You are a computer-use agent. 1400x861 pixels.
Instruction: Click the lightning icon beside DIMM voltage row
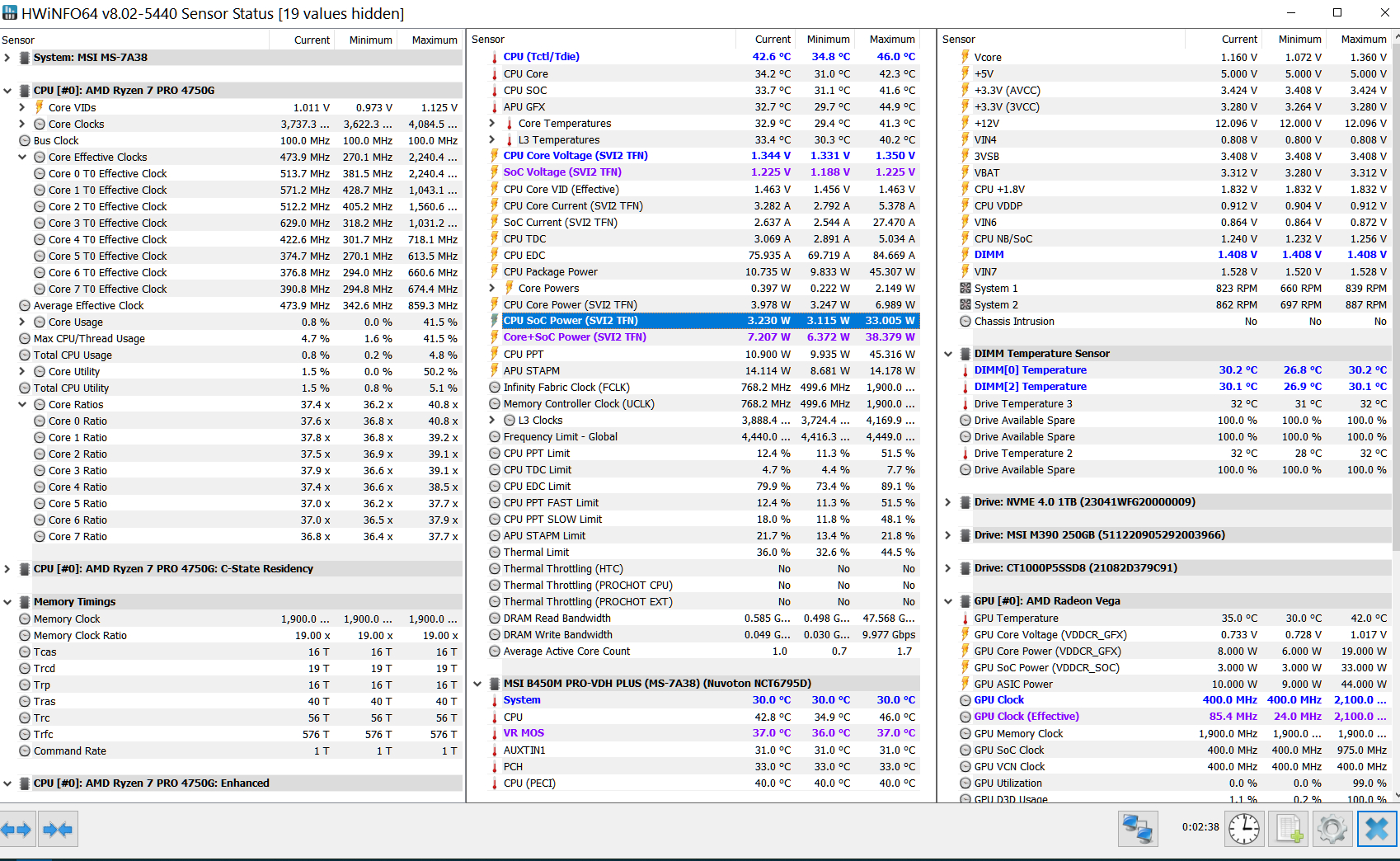pyautogui.click(x=965, y=255)
